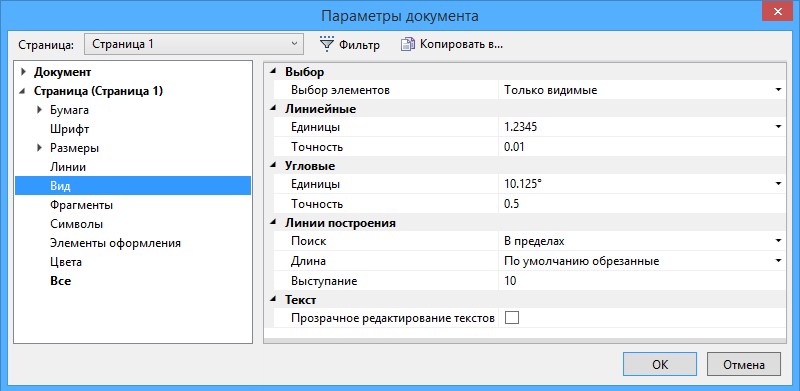Click the Фильтр button label

coord(359,45)
